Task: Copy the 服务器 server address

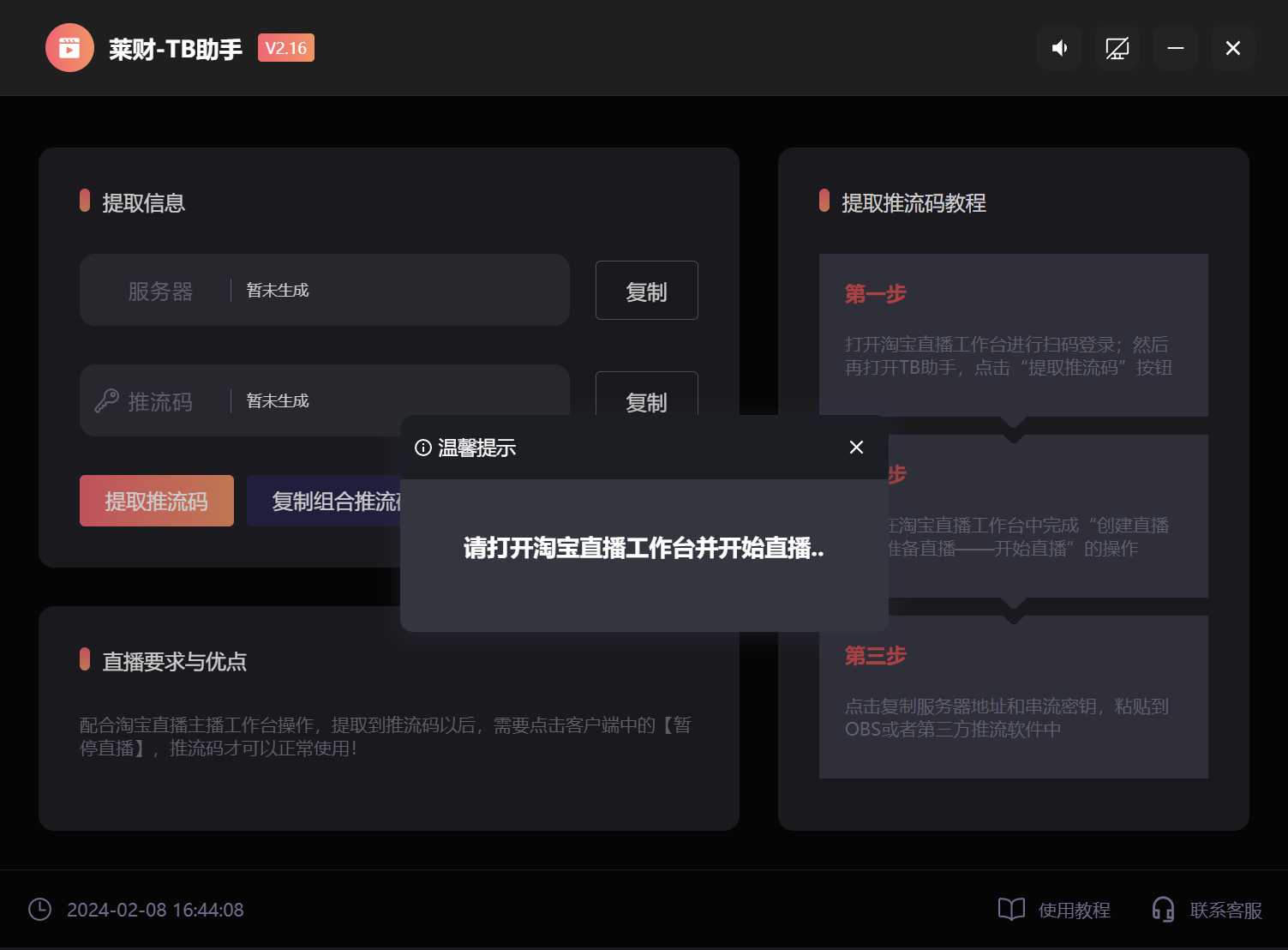Action: (646, 290)
